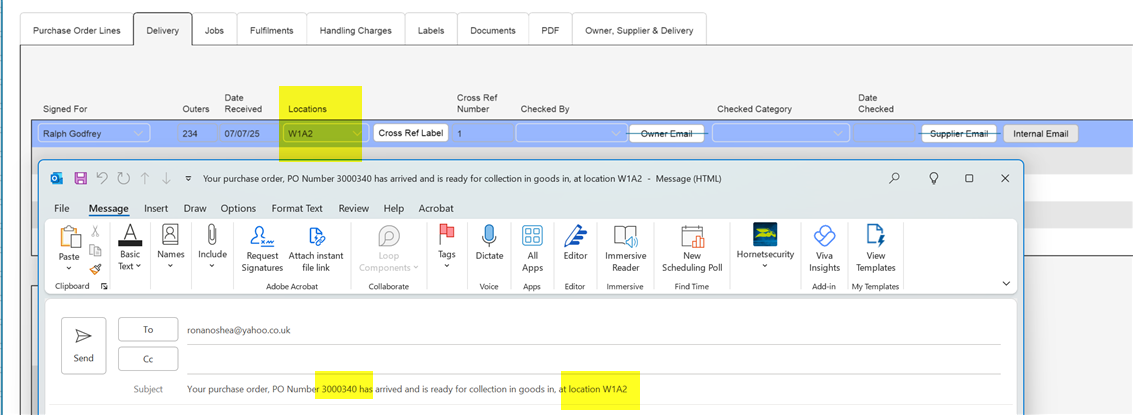Open the Tags flag dropdown
The height and width of the screenshot is (415, 1133).
[x=447, y=247]
